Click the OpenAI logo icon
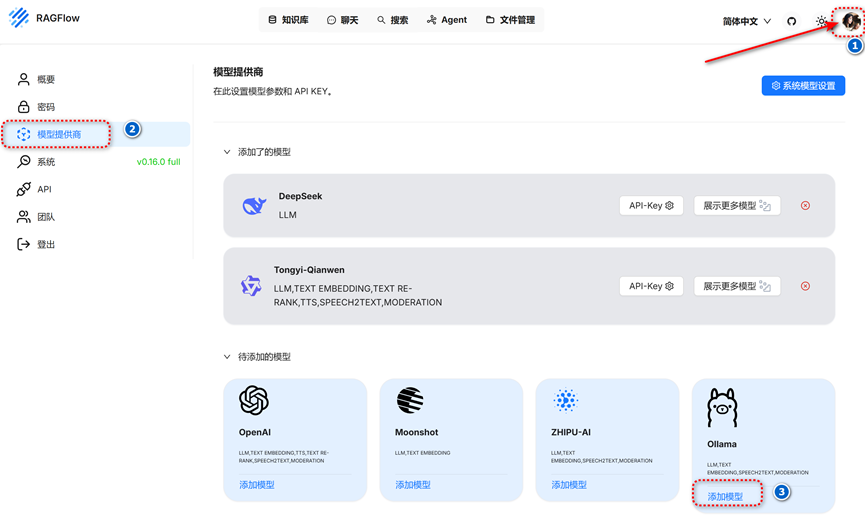The image size is (865, 519). point(254,400)
